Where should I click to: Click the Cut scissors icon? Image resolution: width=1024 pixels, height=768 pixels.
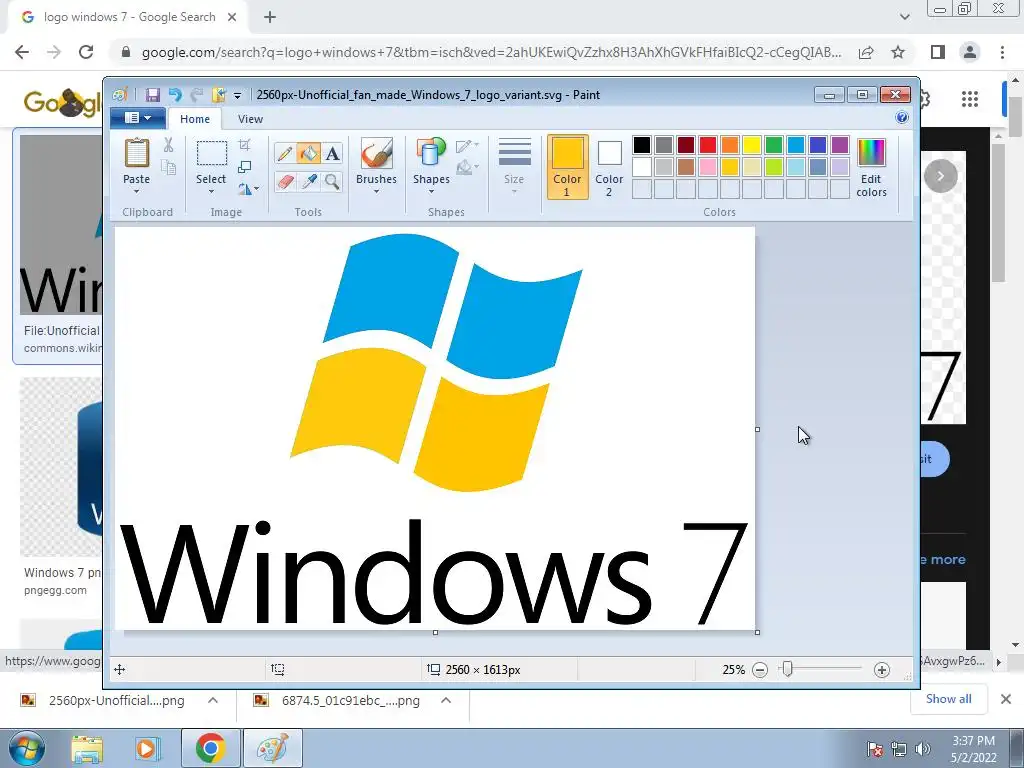tap(168, 145)
